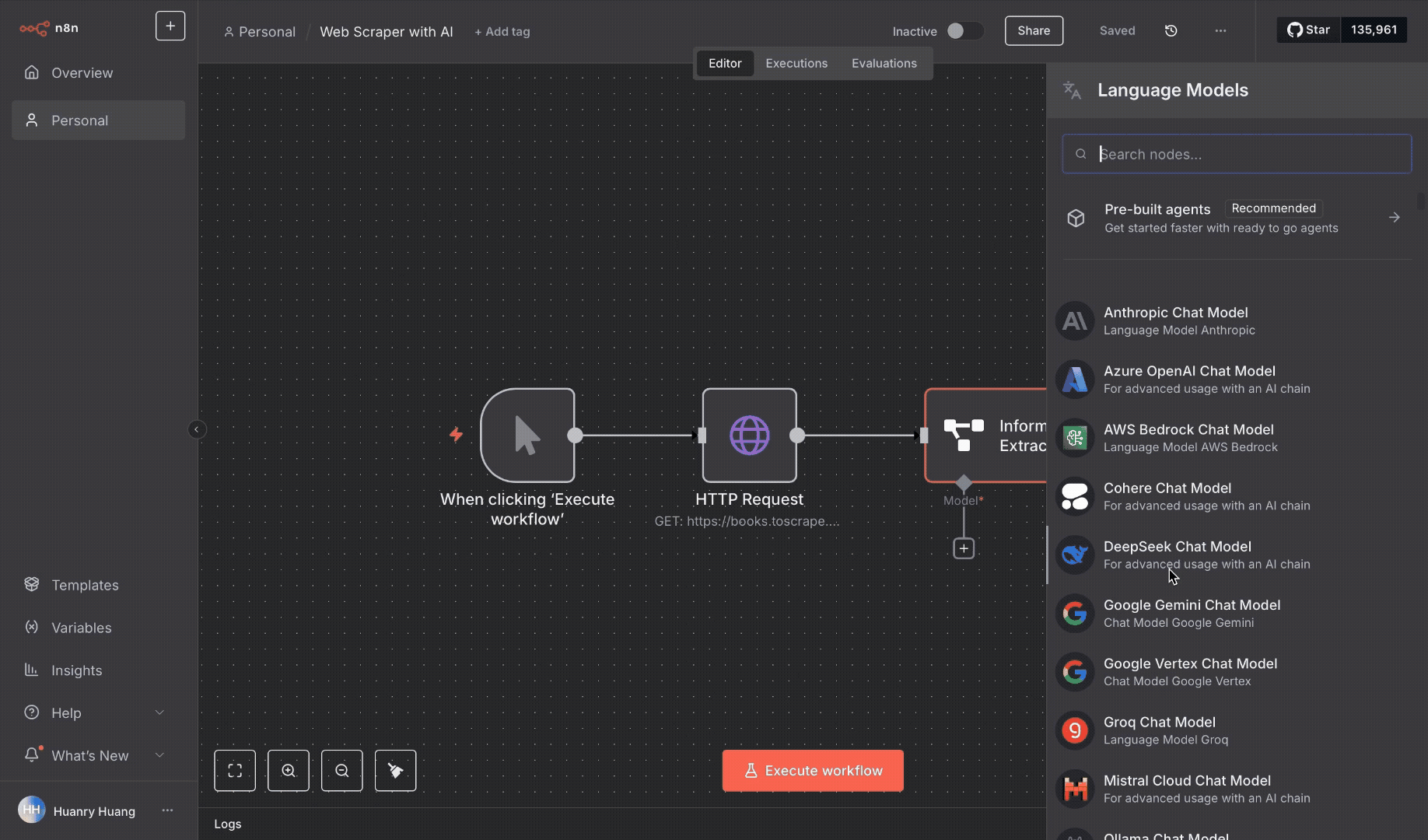Open the Logs panel
Viewport: 1428px width, 840px height.
coord(228,824)
